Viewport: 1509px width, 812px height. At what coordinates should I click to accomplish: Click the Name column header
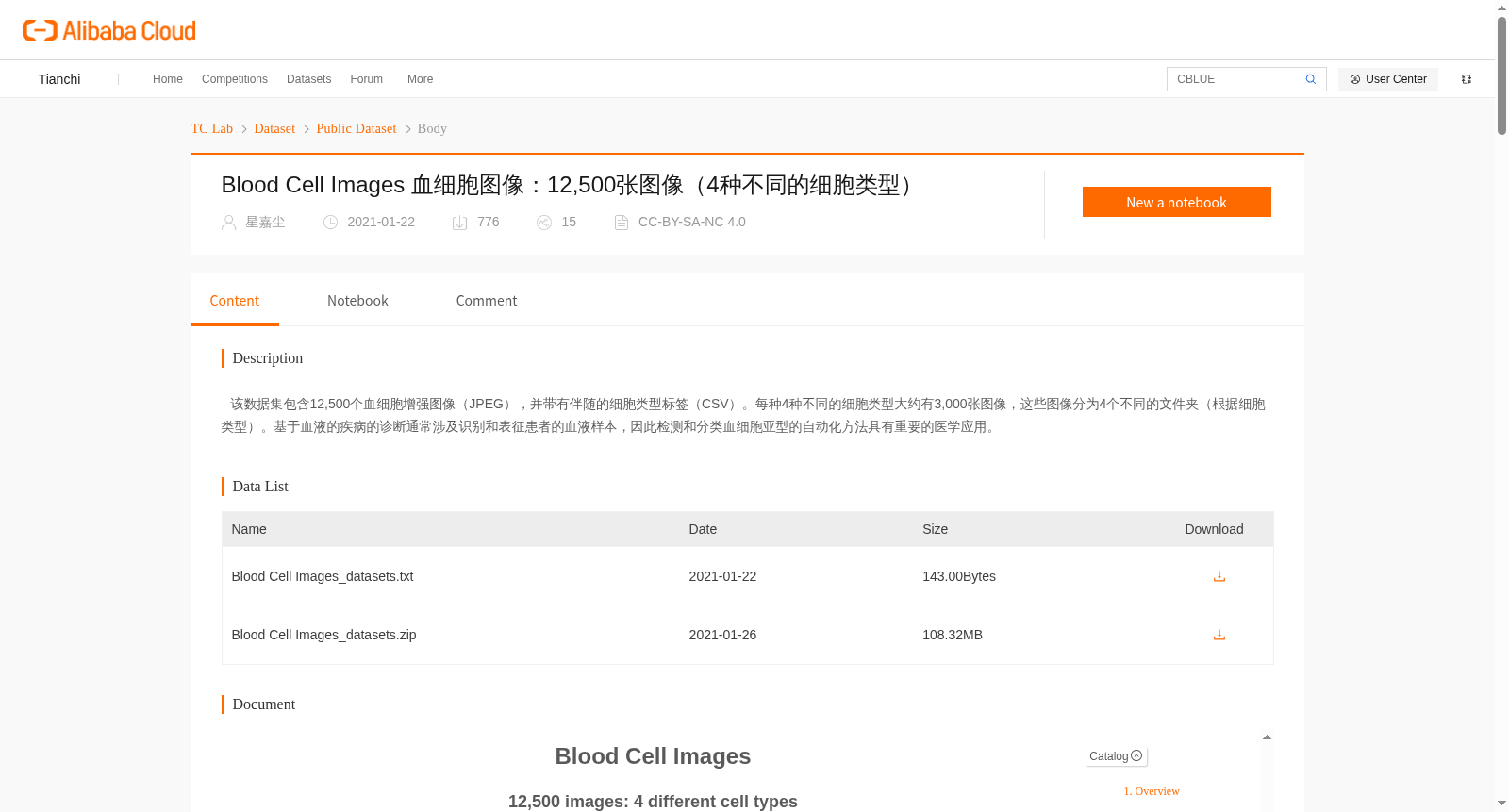(249, 529)
